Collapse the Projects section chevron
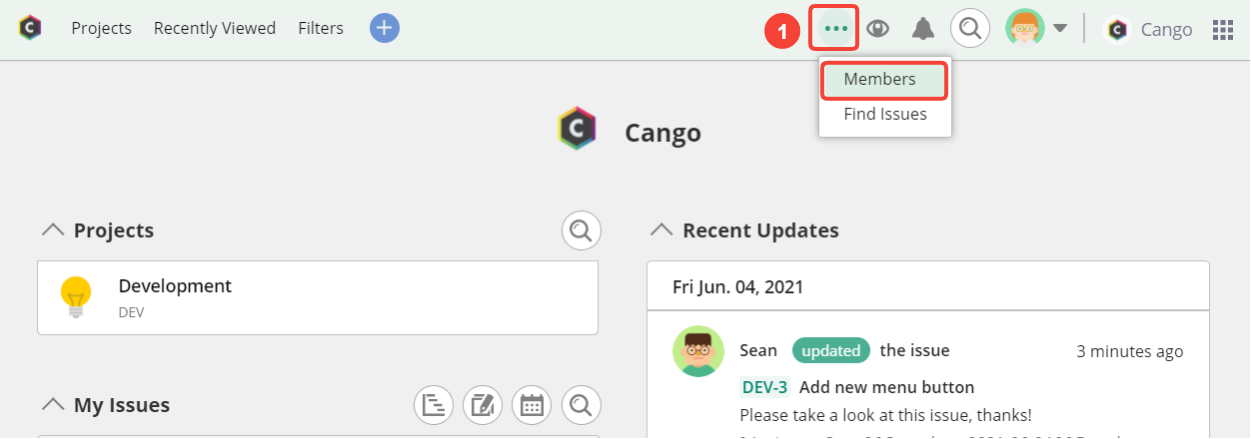1251x439 pixels. pyautogui.click(x=52, y=230)
